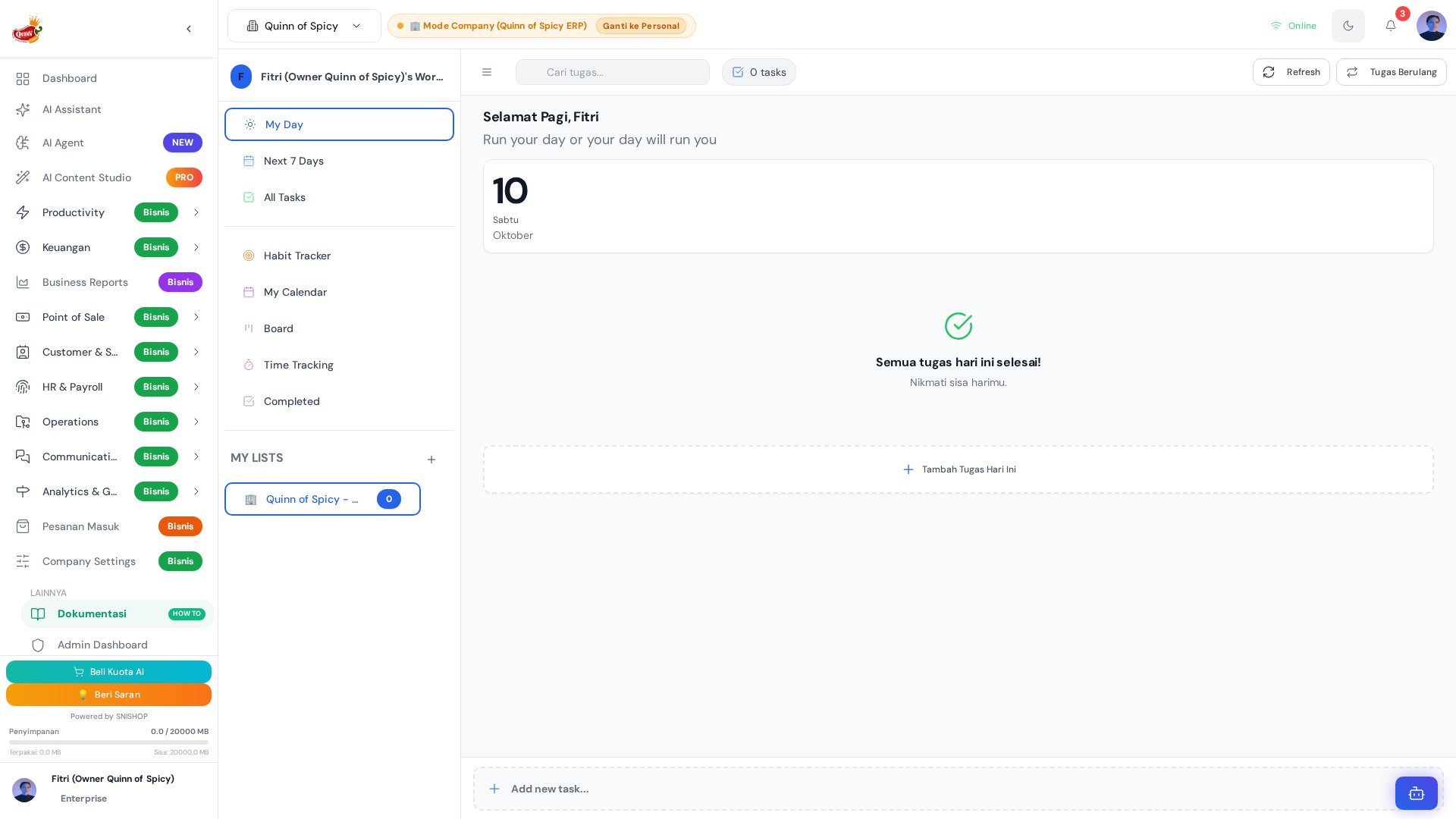Image resolution: width=1456 pixels, height=819 pixels.
Task: Expand the Operations menu chevron
Action: 196,422
